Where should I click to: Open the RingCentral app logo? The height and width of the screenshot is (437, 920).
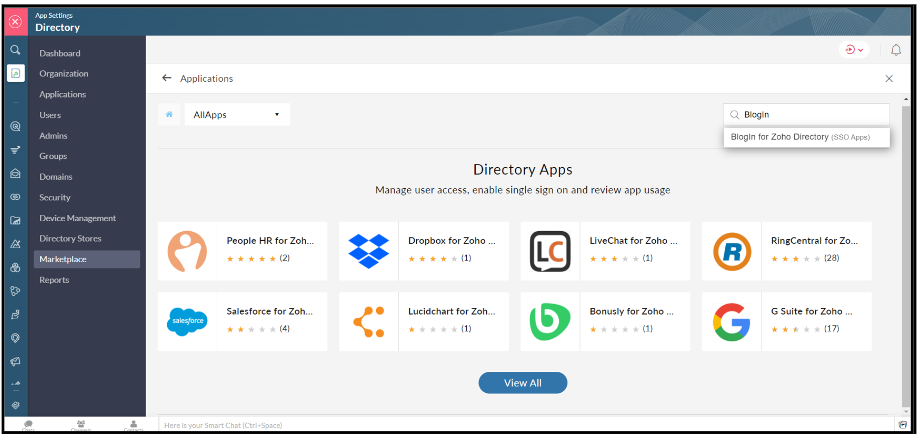(x=732, y=251)
